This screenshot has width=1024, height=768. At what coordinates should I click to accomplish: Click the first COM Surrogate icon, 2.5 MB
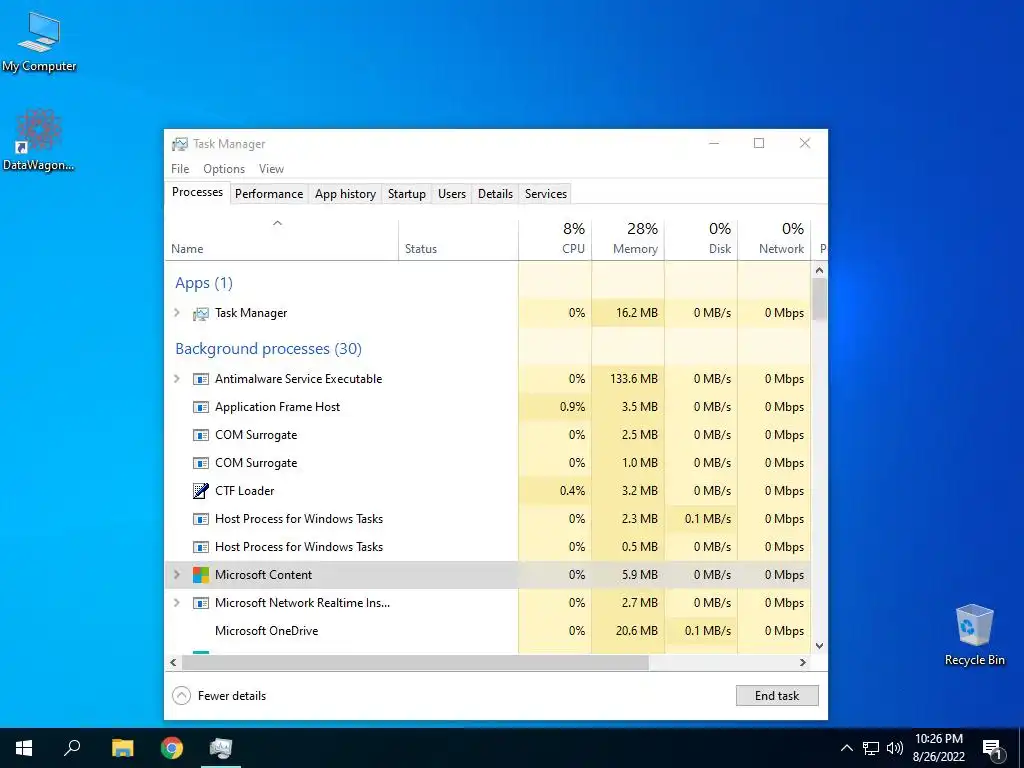tap(200, 435)
